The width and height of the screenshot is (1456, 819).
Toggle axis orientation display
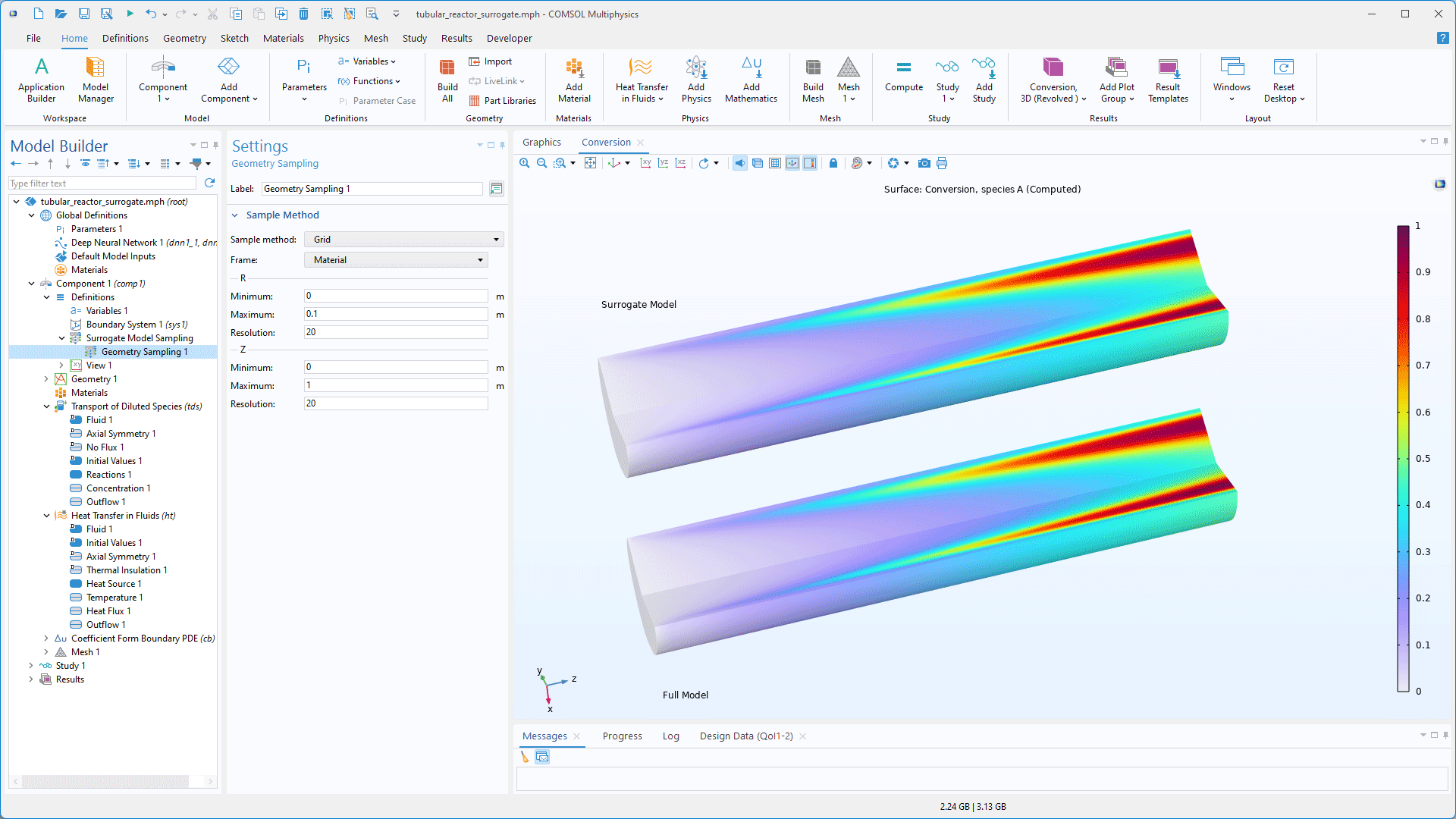pos(792,163)
